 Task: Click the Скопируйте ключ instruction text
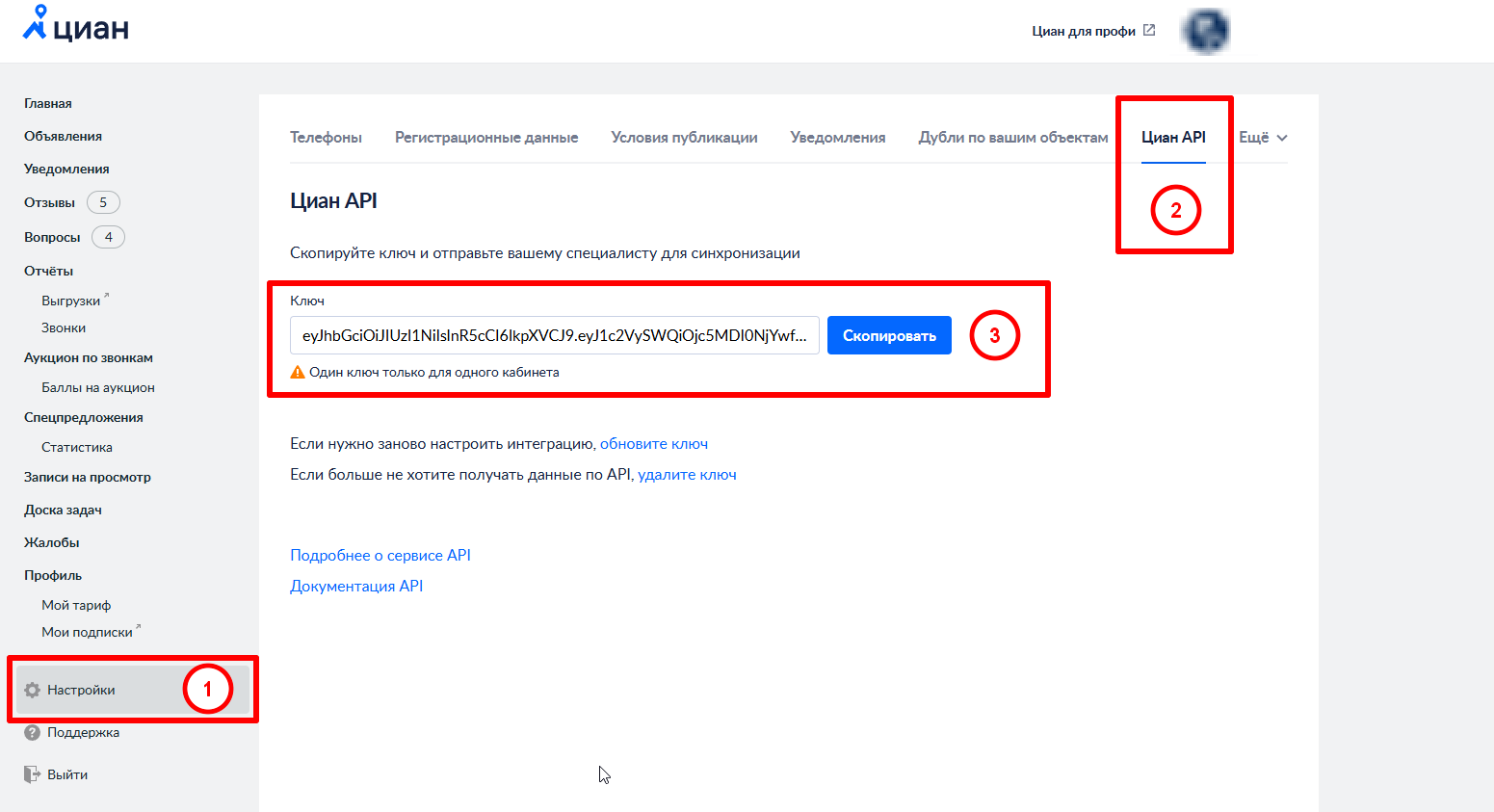pos(545,252)
